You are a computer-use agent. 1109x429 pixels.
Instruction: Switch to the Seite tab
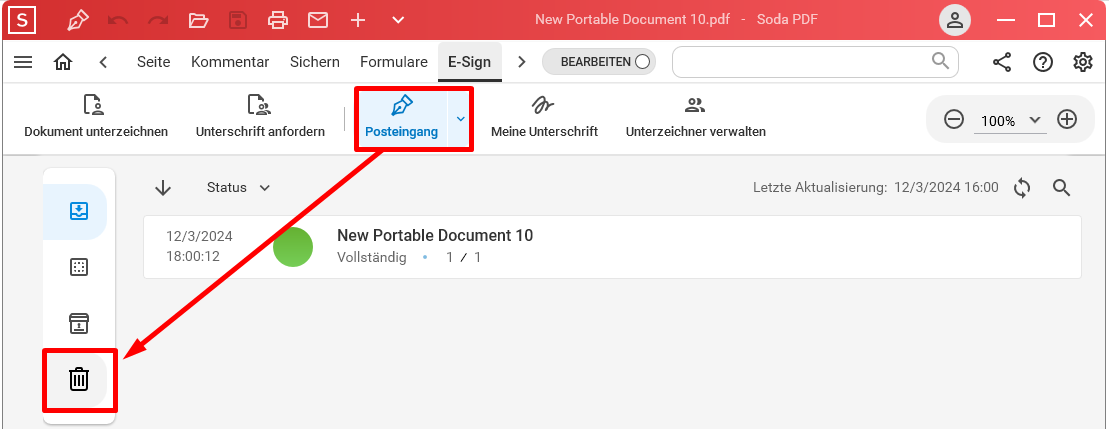pos(153,62)
